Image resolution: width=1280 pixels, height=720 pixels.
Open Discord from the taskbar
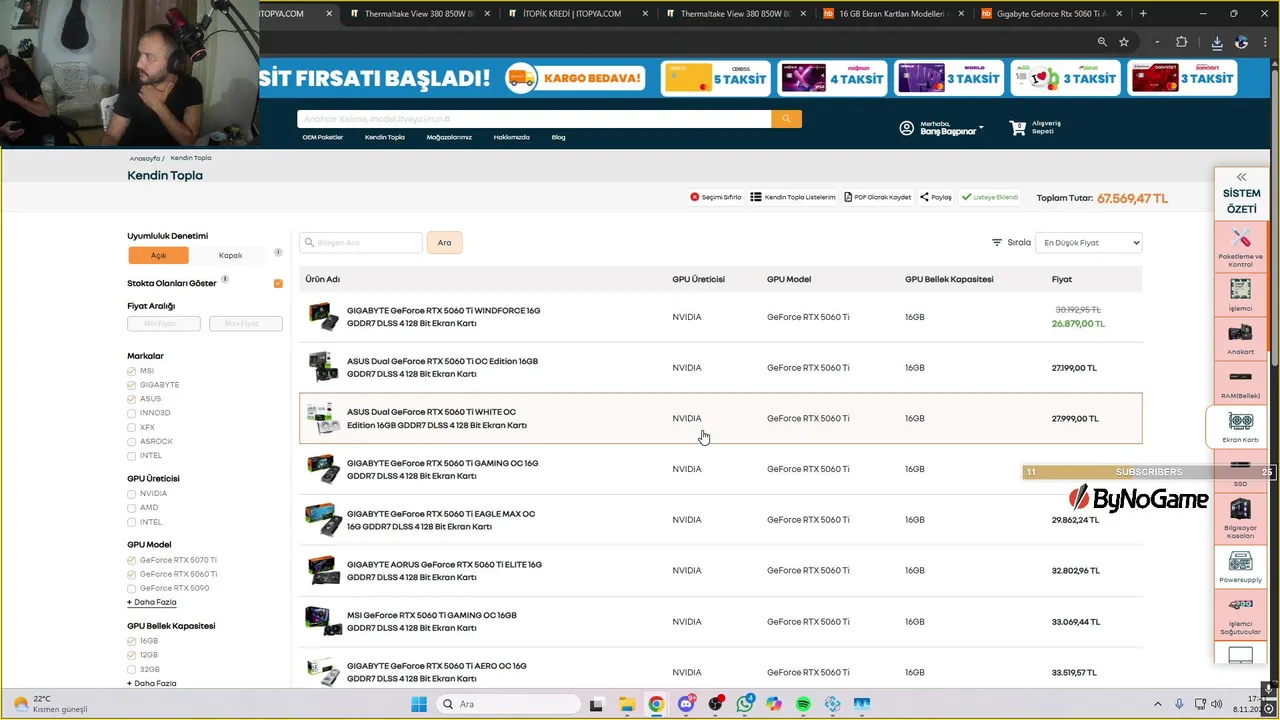(x=686, y=704)
